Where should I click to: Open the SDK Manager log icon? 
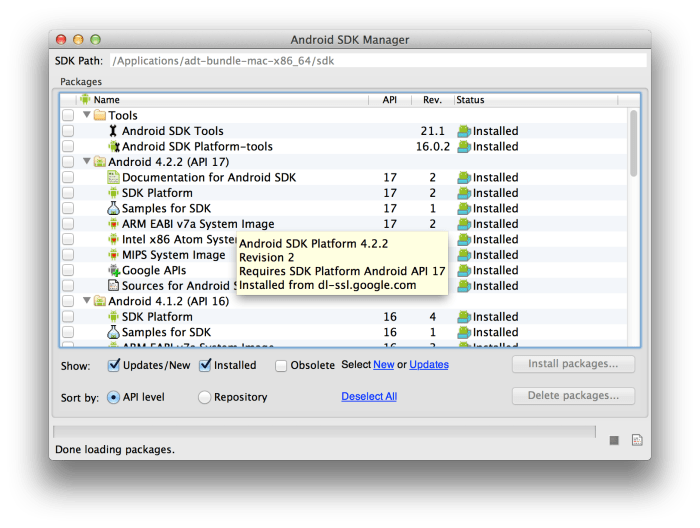click(637, 440)
